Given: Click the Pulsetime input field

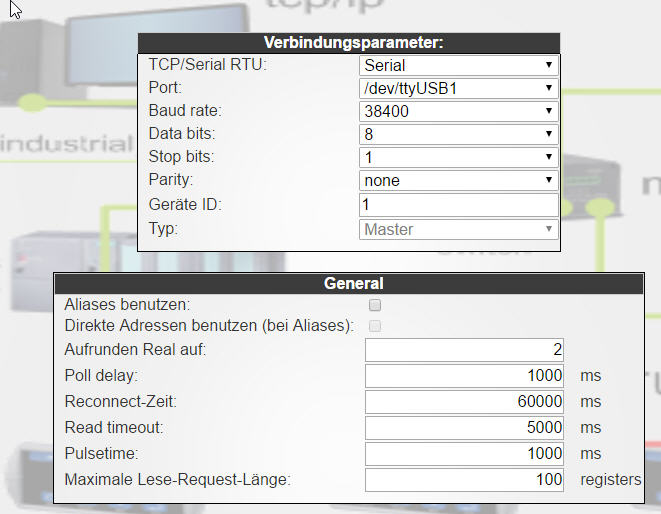Looking at the screenshot, I should (464, 454).
